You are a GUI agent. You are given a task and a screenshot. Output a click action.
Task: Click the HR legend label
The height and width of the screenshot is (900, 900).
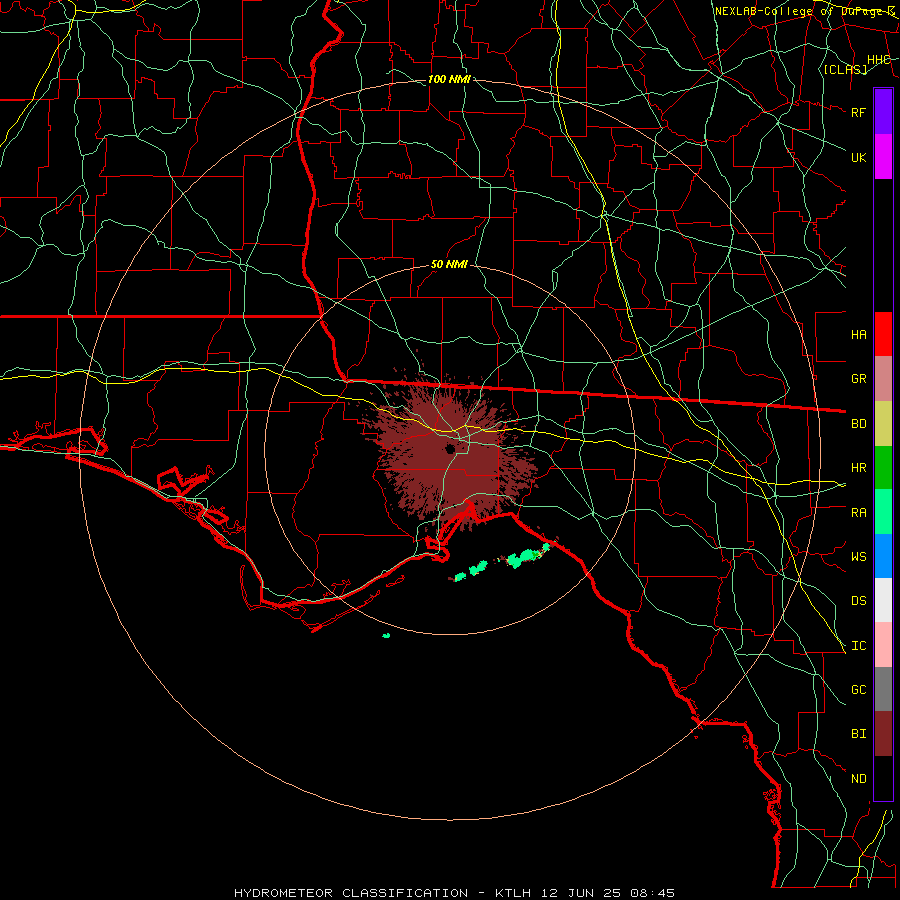coord(859,468)
